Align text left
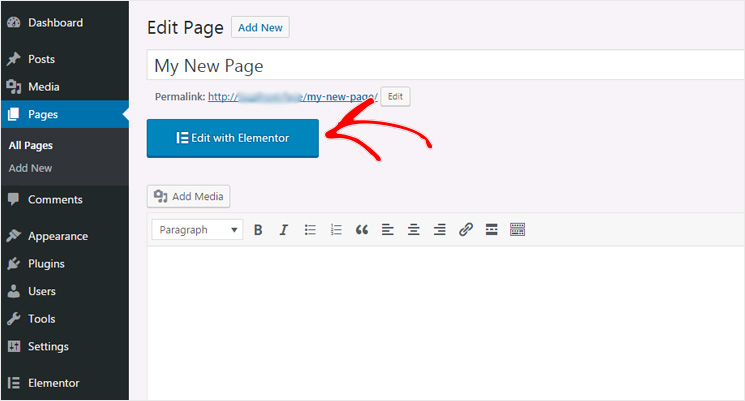Image resolution: width=745 pixels, height=401 pixels. (x=388, y=230)
